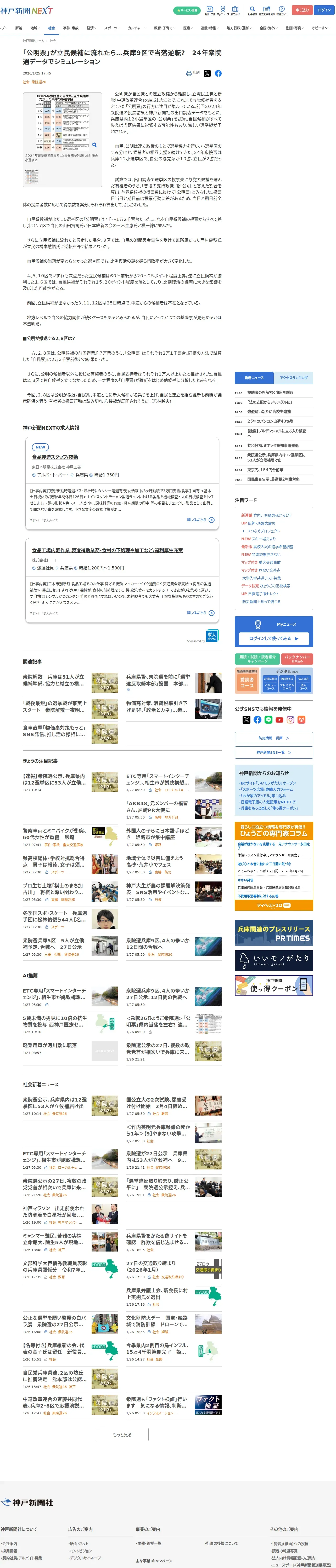
Task: Open the 神戸新聞SNS一覧 button
Action: point(274,752)
